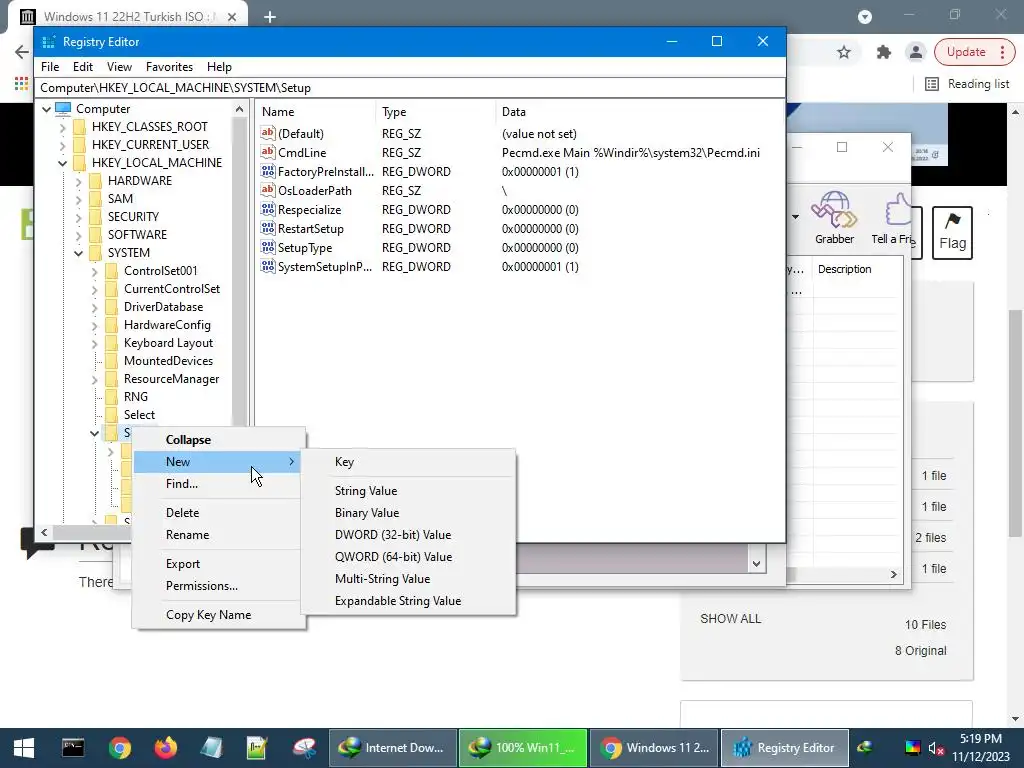Screen dimensions: 1024x768
Task: Click the Computer icon in tree
Action: coord(63,108)
